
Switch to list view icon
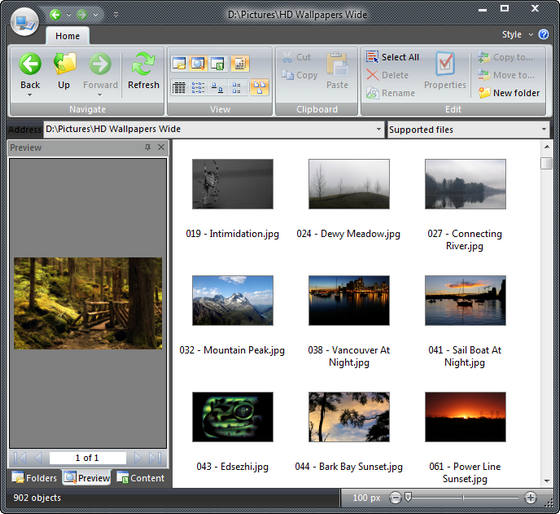click(x=198, y=87)
